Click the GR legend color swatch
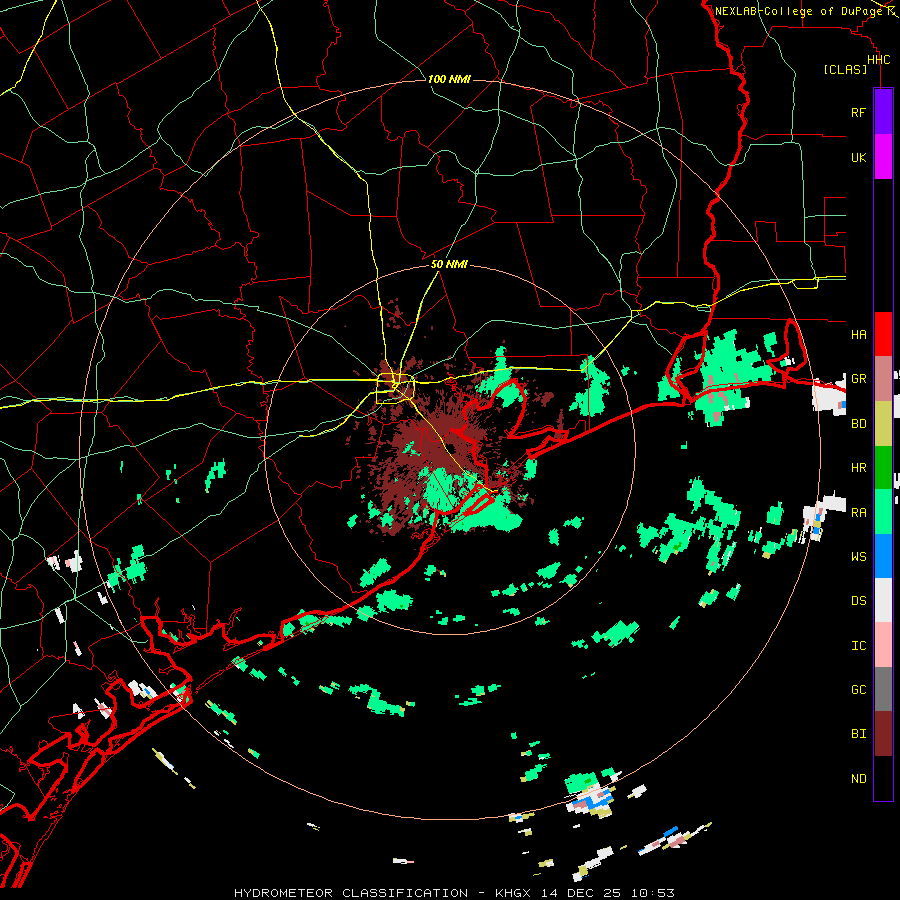Viewport: 900px width, 900px height. pos(883,379)
